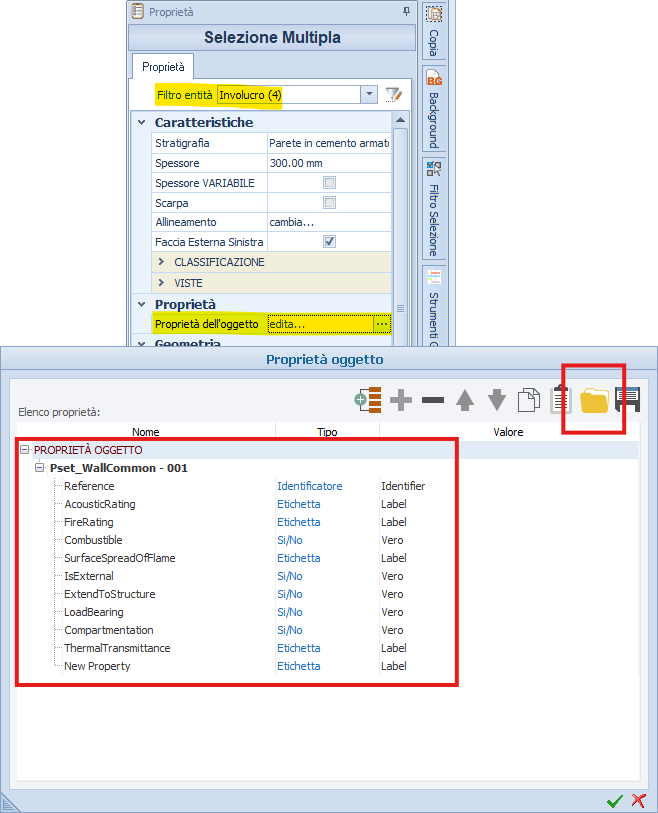Open property set with yellow folder icon
The width and height of the screenshot is (658, 813).
click(x=595, y=400)
